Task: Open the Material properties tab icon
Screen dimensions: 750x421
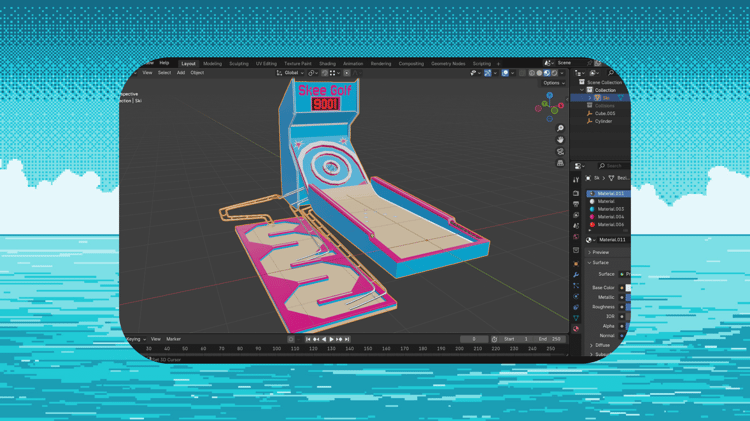Action: [x=576, y=328]
